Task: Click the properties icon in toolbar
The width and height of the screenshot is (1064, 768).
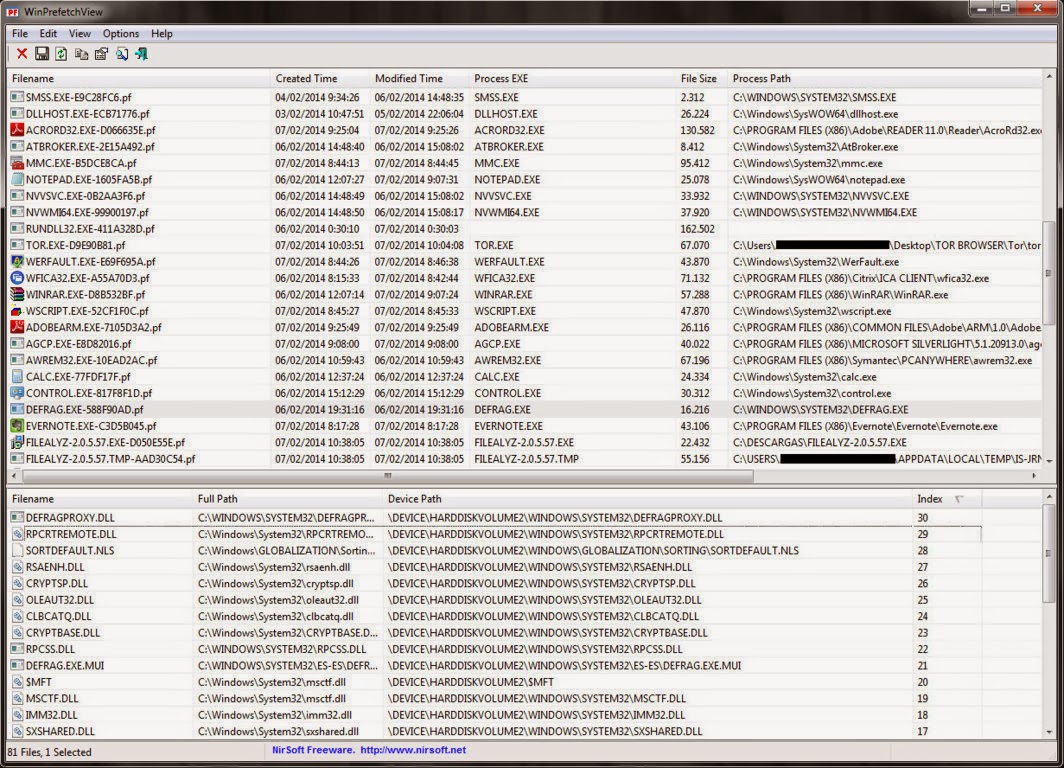Action: pyautogui.click(x=101, y=54)
